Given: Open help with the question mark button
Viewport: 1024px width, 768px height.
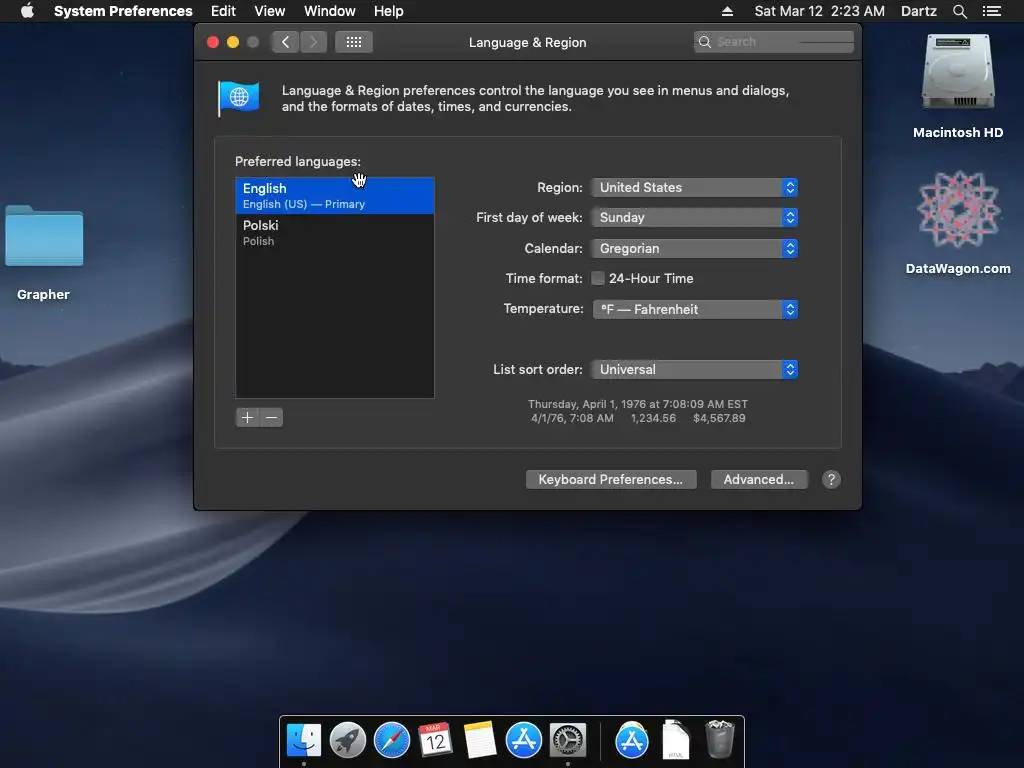Looking at the screenshot, I should pos(831,479).
